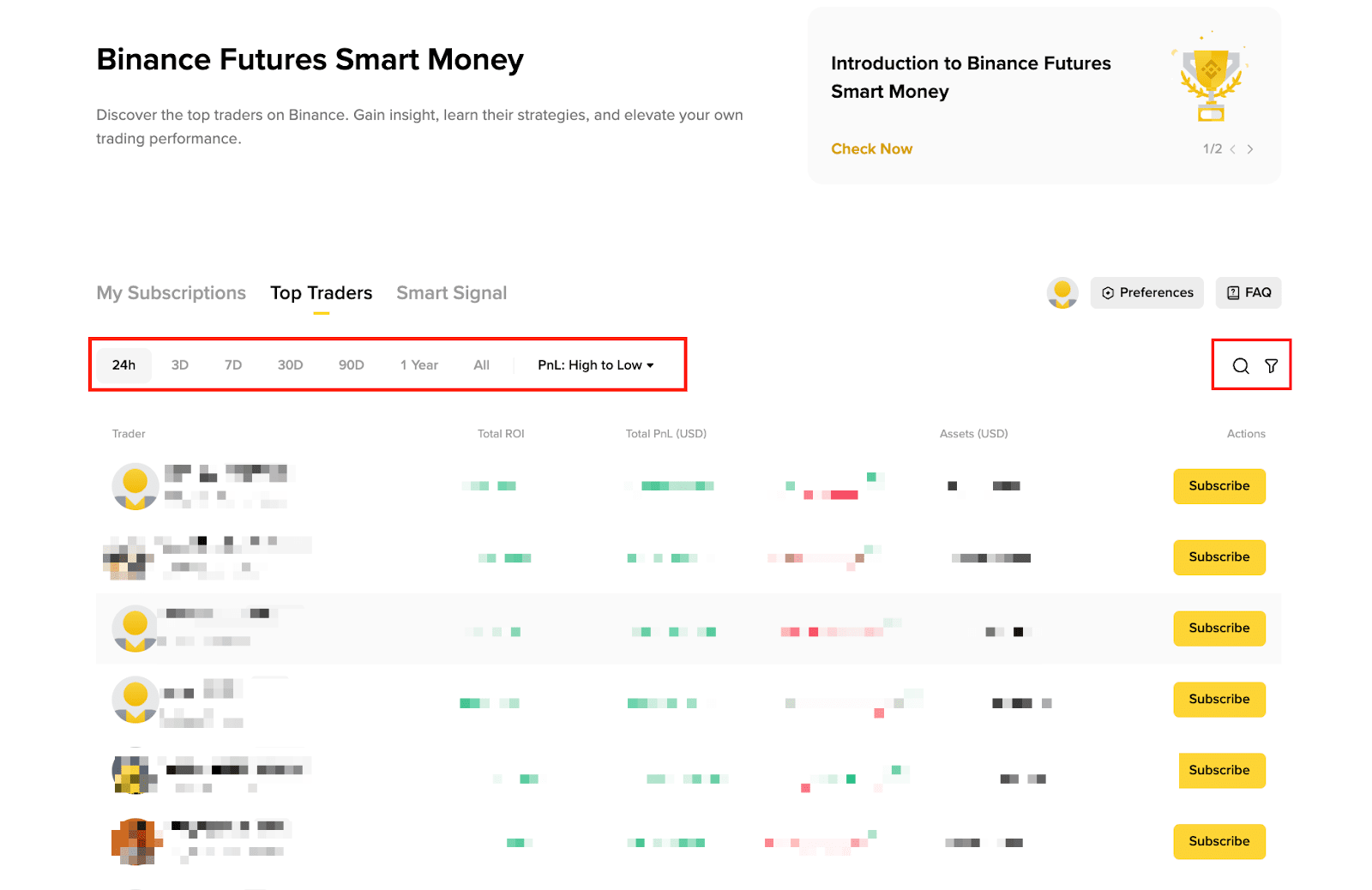Viewport: 1372px width, 890px height.
Task: Select the 90D time range
Action: point(352,365)
